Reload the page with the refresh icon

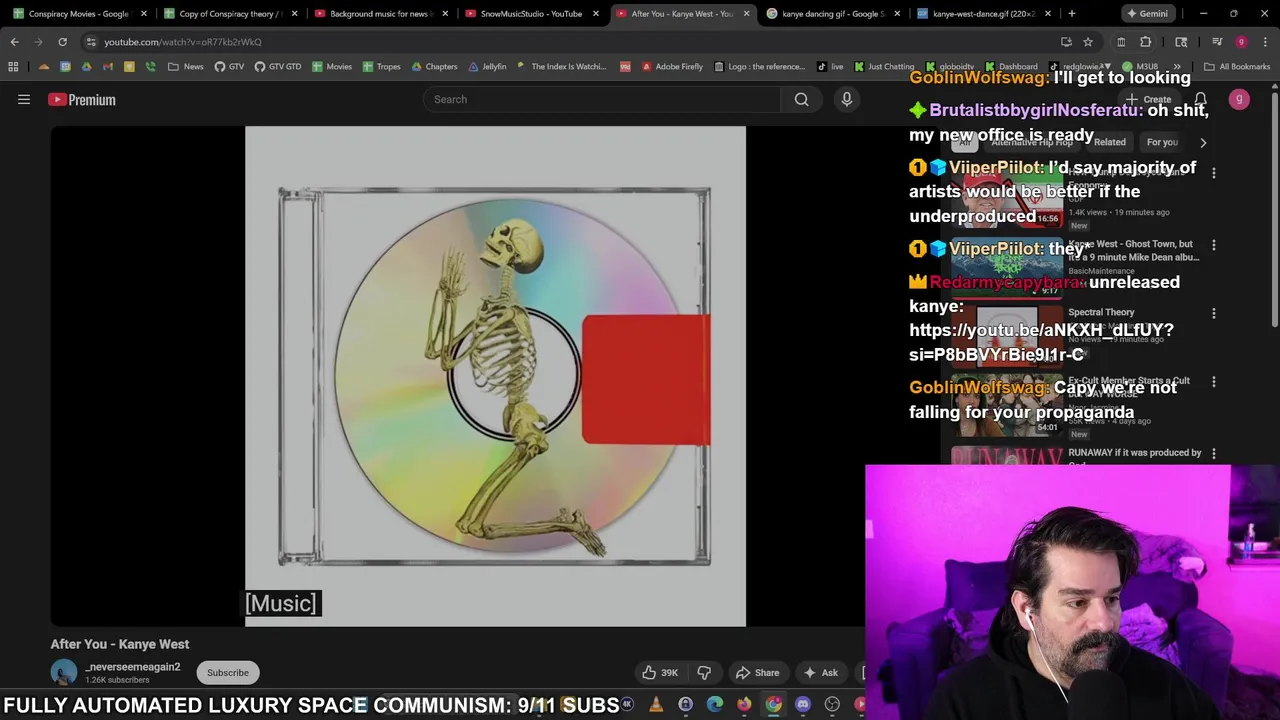62,42
